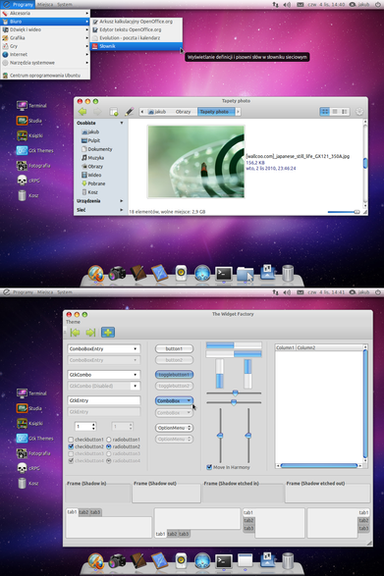Open terminal icon in dock below Widget Factory
The height and width of the screenshot is (576, 384).
click(x=224, y=561)
